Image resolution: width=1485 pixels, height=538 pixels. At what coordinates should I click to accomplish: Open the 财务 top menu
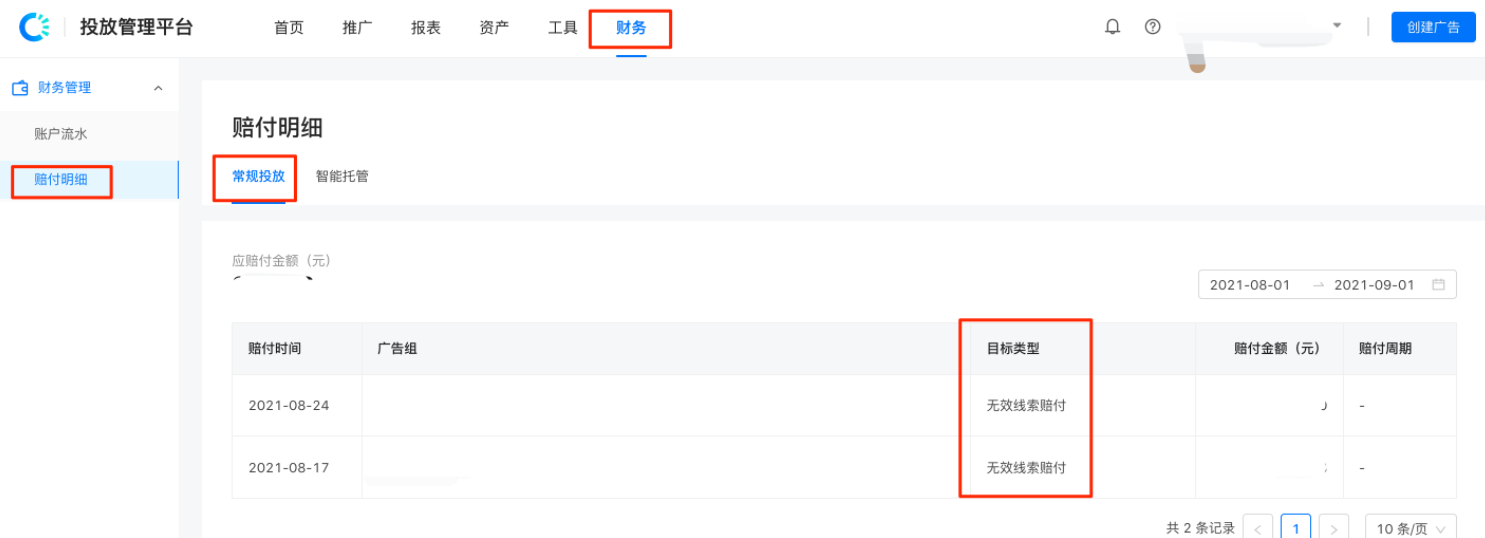(631, 28)
